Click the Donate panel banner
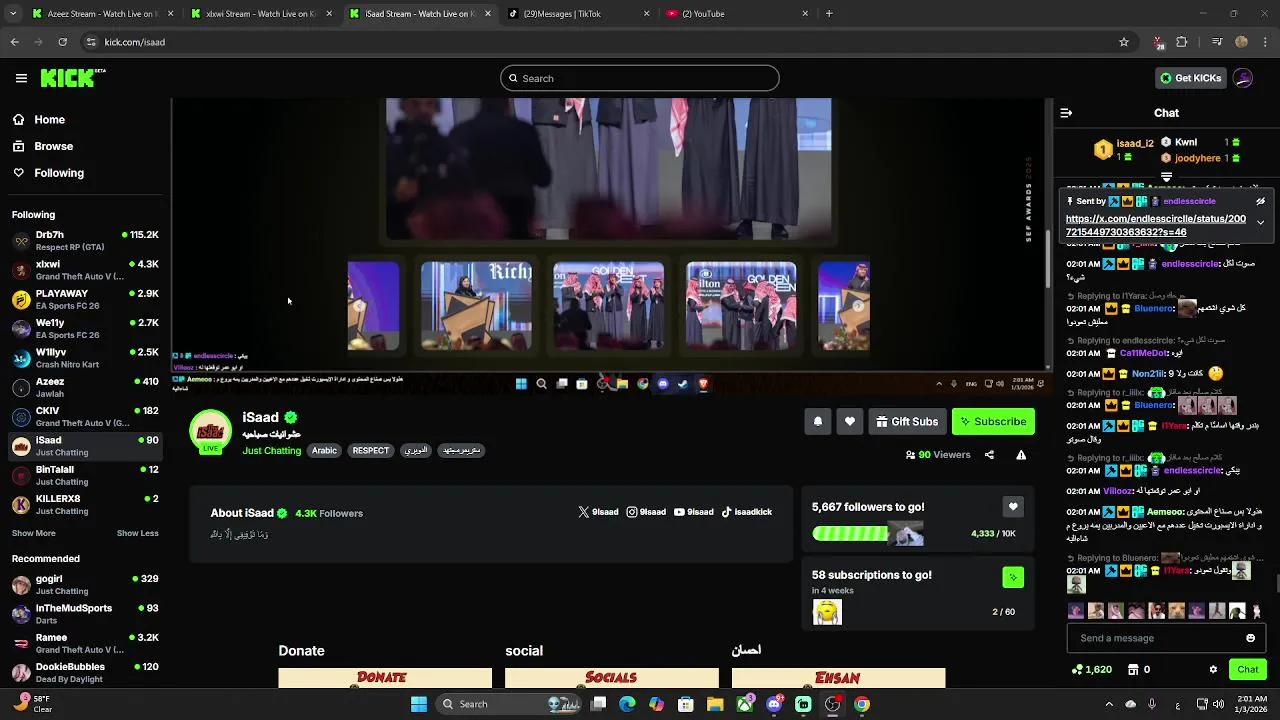This screenshot has height=720, width=1280. (x=385, y=678)
